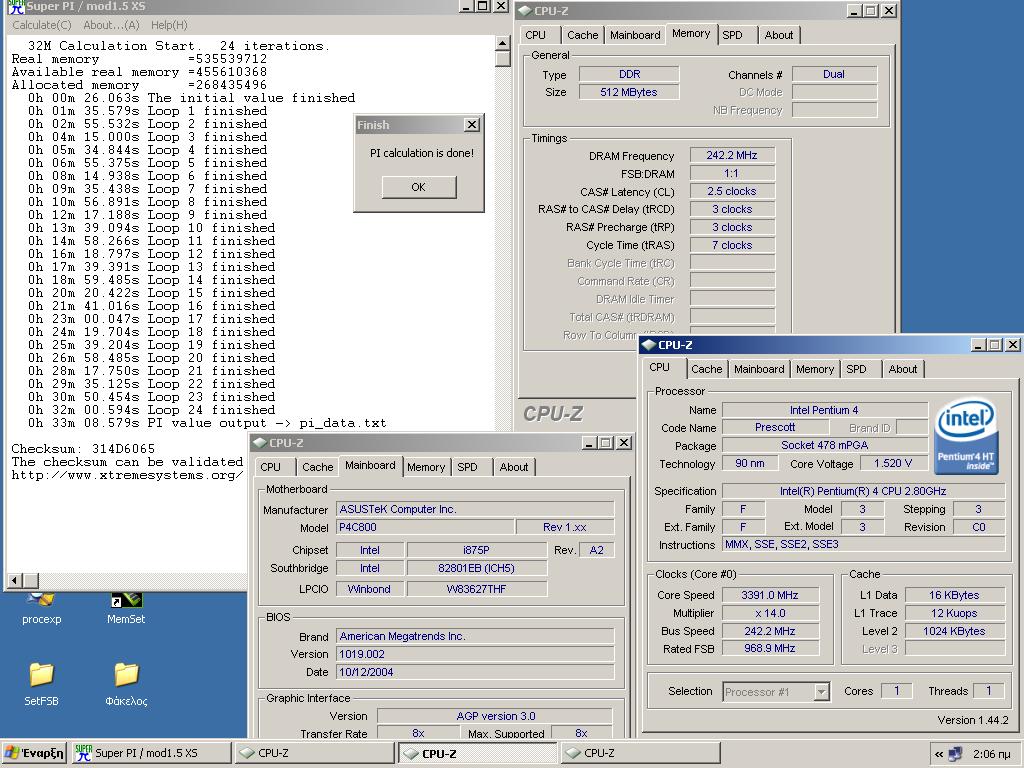Open the procexp desktop shortcut

click(x=41, y=607)
